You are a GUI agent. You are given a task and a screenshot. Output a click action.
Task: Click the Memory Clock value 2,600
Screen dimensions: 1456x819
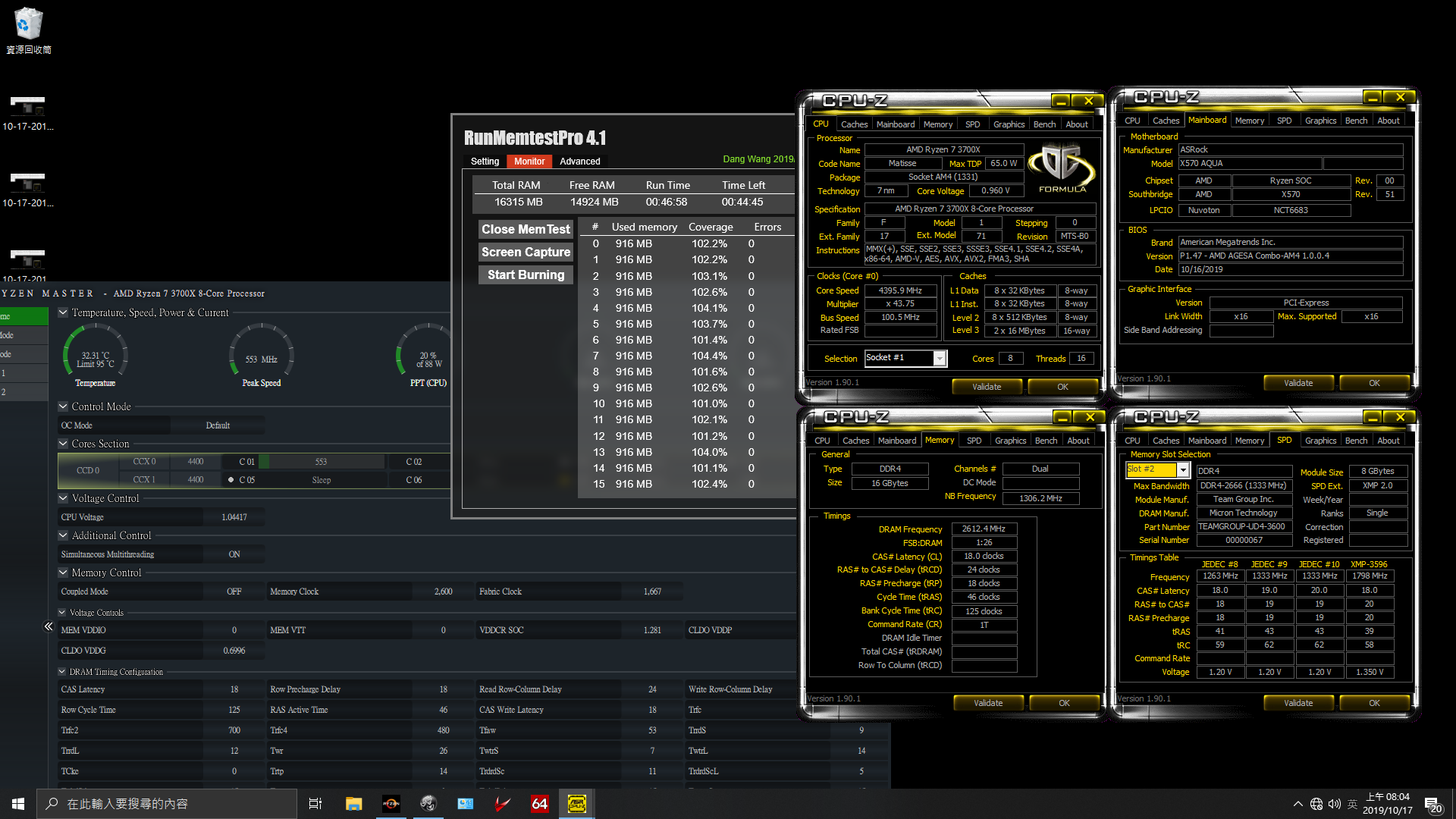pyautogui.click(x=443, y=591)
